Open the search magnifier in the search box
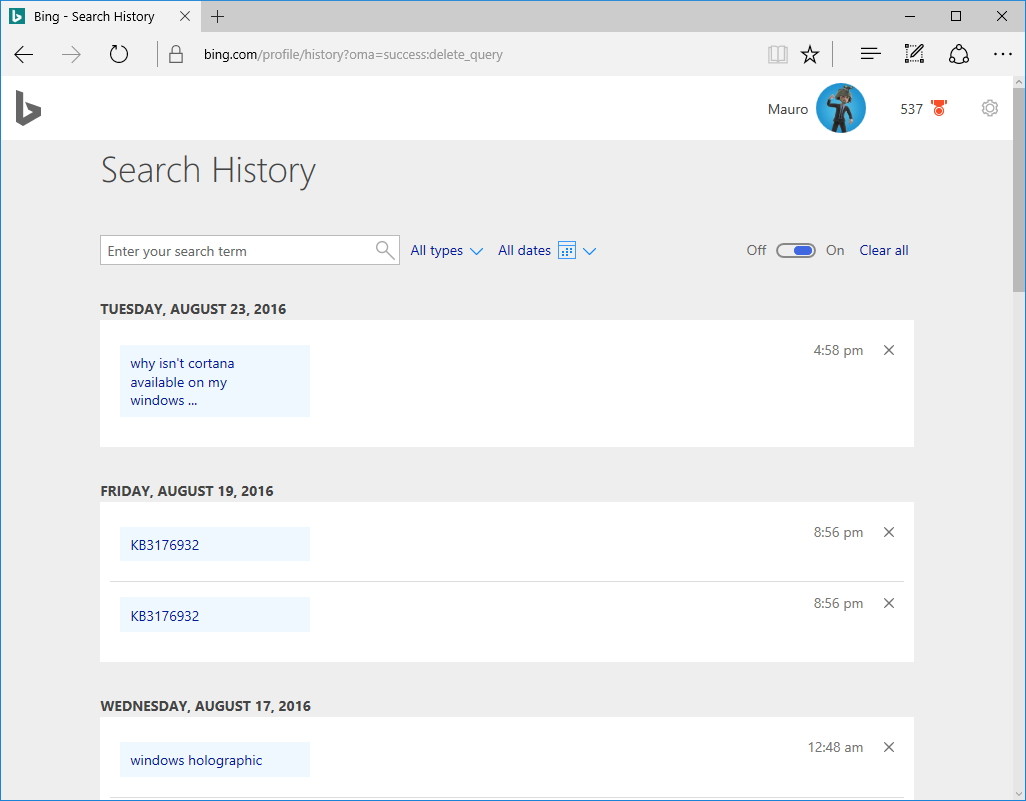Screen dimensions: 1026x801 click(x=384, y=249)
